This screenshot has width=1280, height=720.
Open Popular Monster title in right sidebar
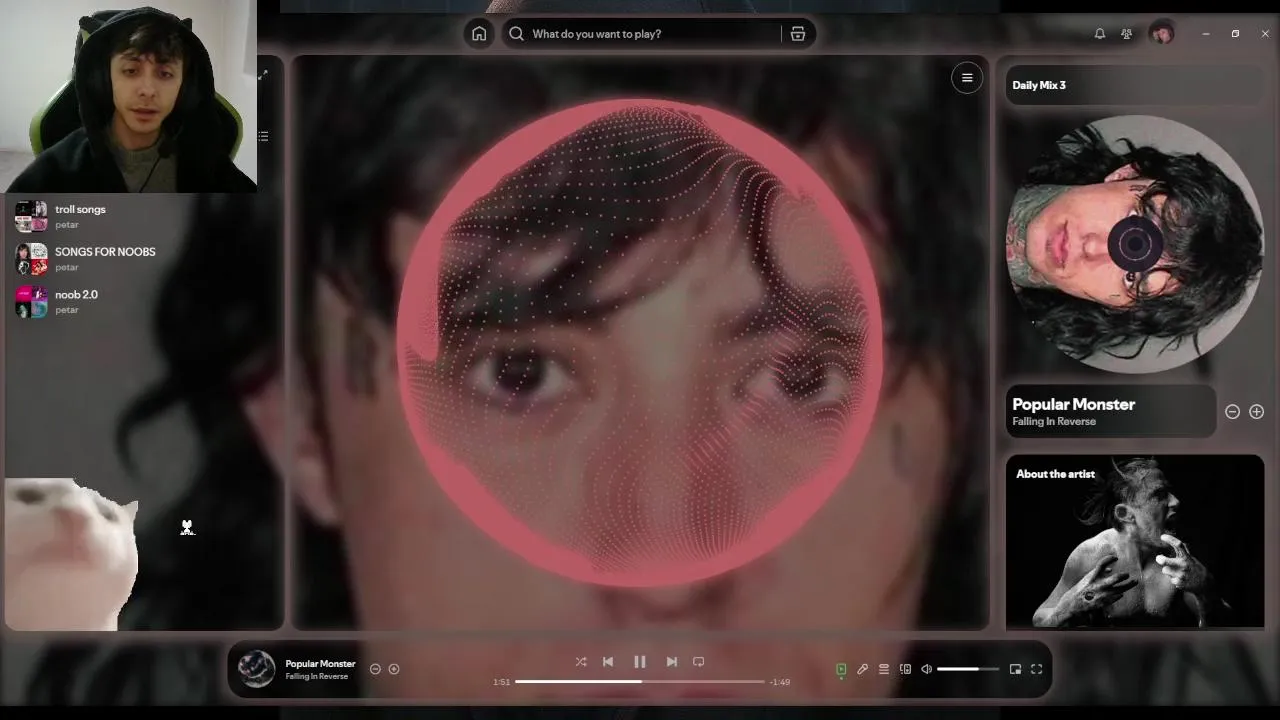[x=1073, y=404]
